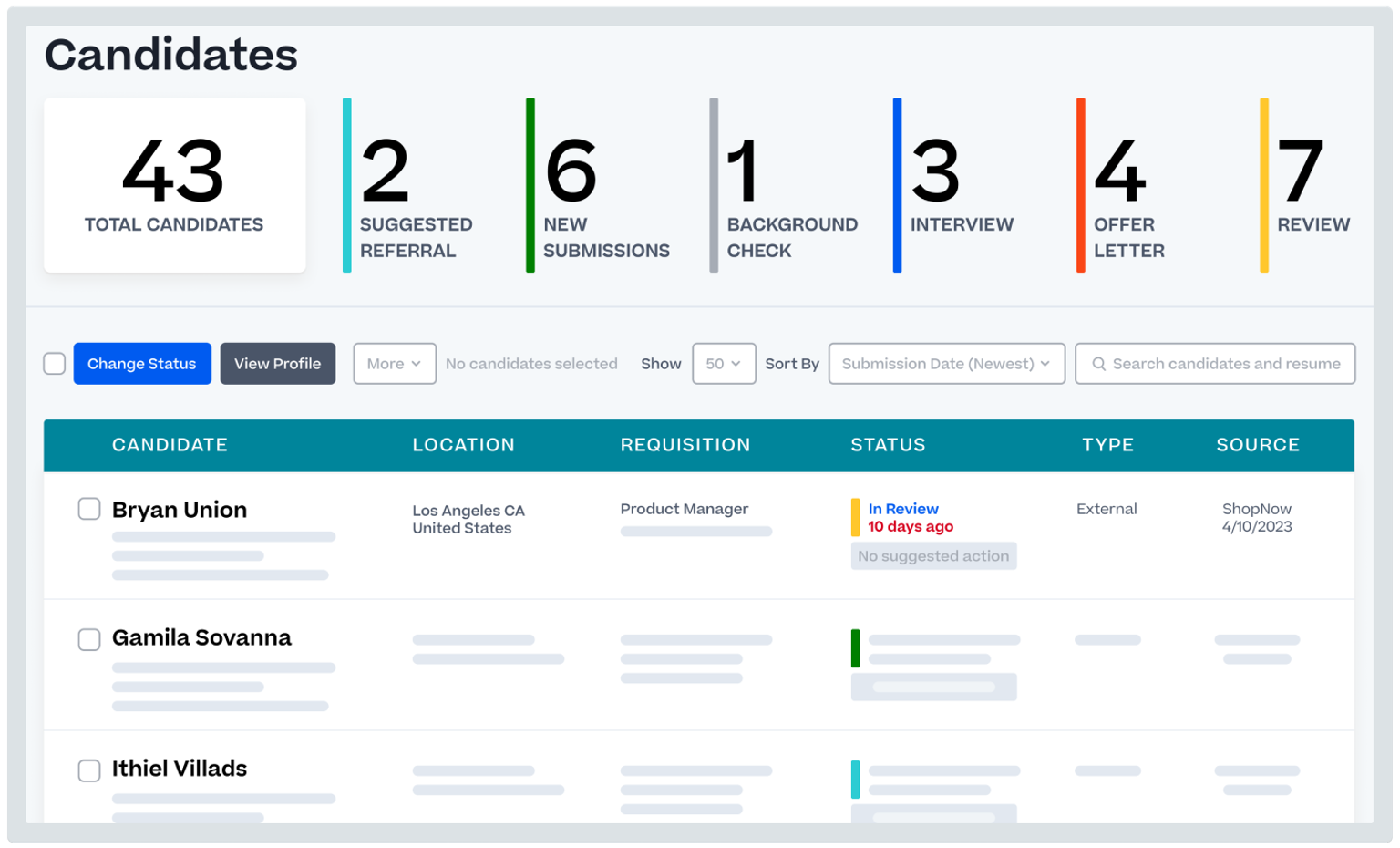Click the View Profile button
The width and height of the screenshot is (1400, 848).
tap(278, 364)
